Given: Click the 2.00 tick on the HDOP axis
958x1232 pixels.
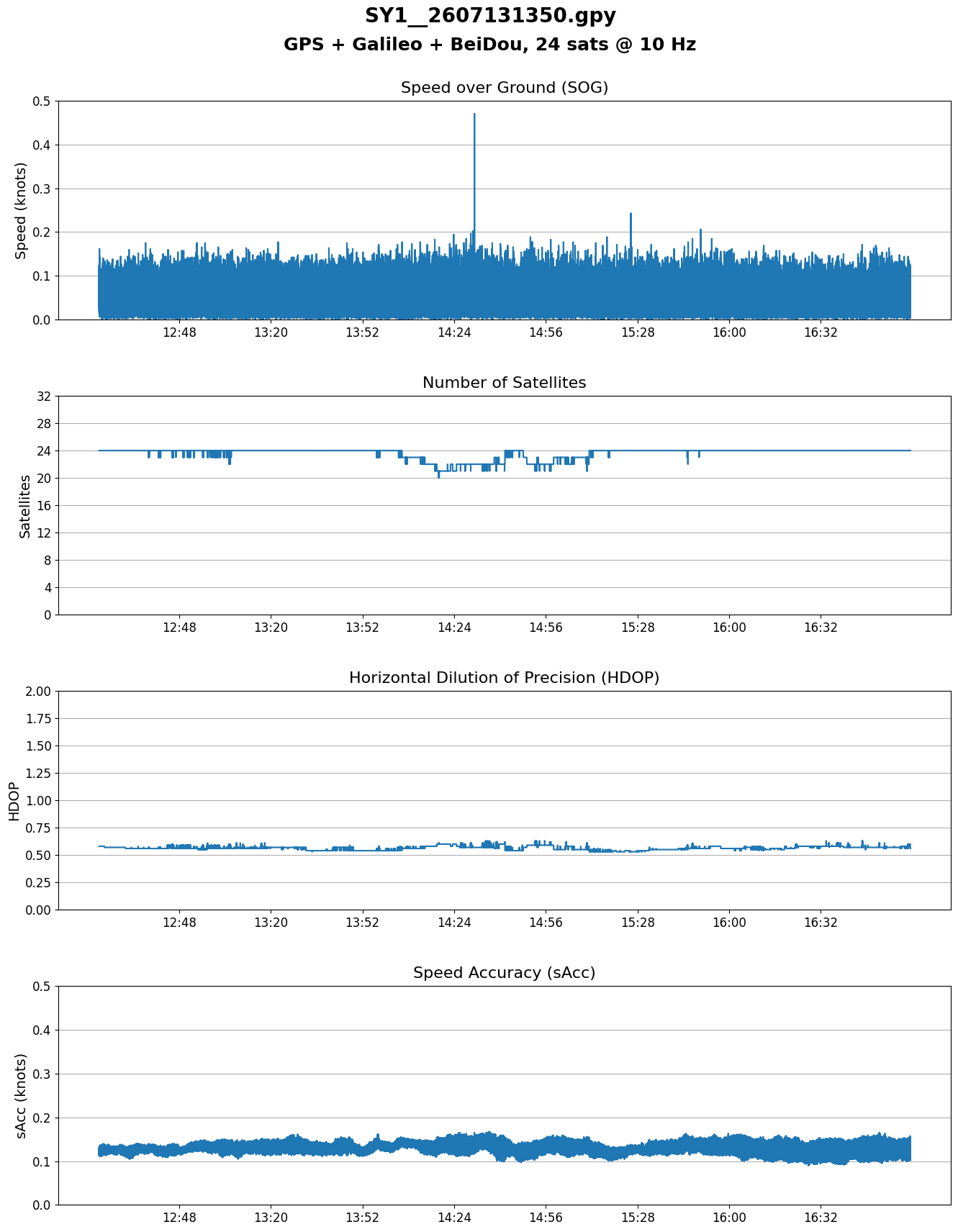Looking at the screenshot, I should [x=38, y=692].
